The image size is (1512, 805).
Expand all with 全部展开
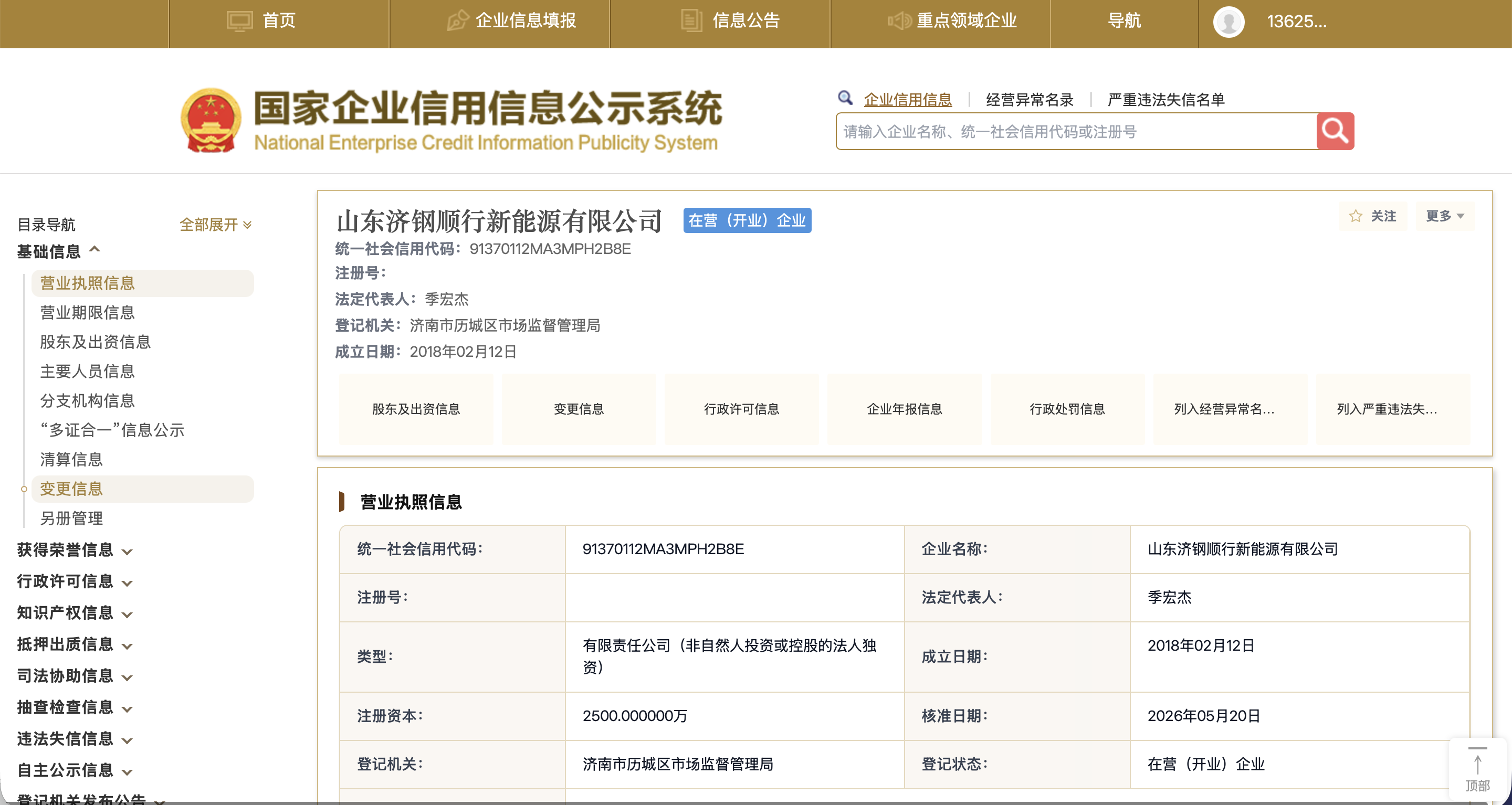pyautogui.click(x=215, y=225)
